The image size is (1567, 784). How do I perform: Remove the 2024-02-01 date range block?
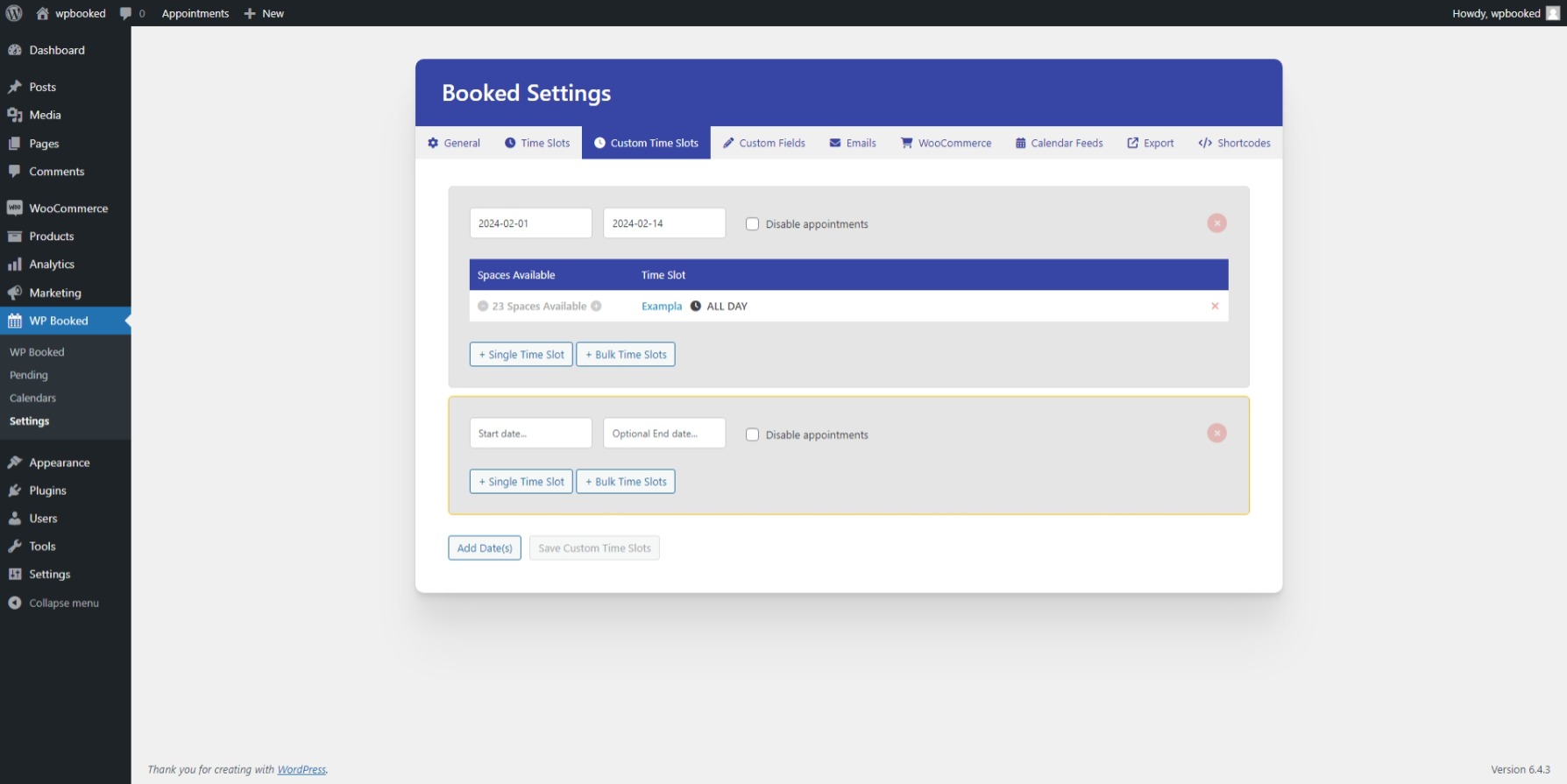coord(1216,223)
